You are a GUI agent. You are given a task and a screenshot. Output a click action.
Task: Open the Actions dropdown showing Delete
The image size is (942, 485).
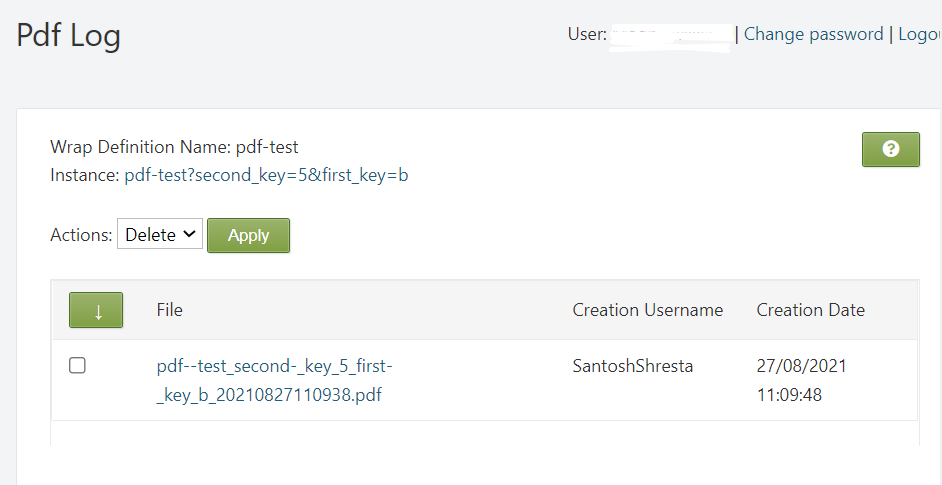coord(160,235)
